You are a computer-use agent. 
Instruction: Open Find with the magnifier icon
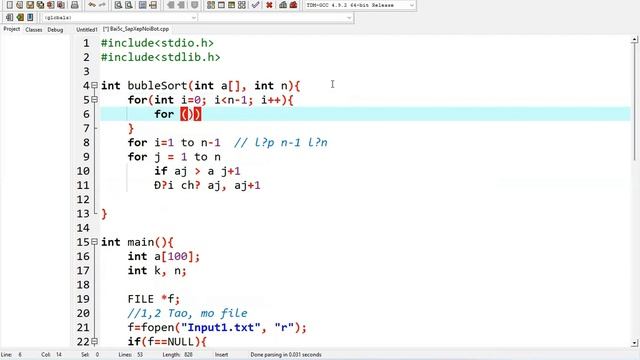[x=118, y=5]
